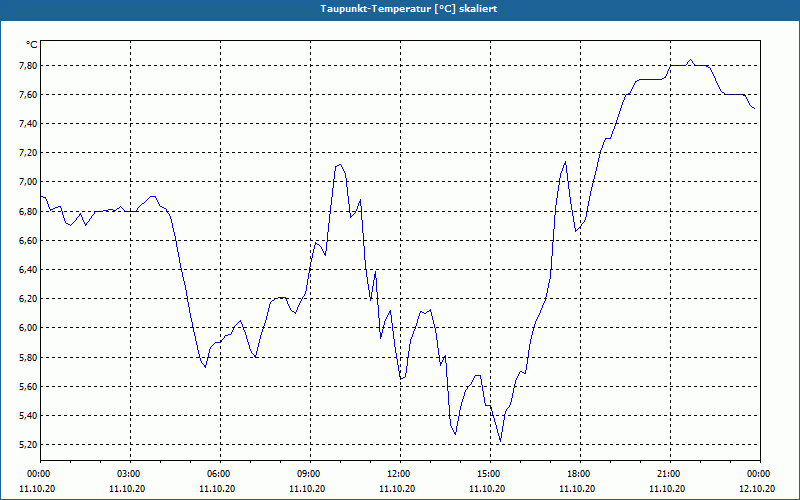The height and width of the screenshot is (500, 800).
Task: Click the 7,80 y-axis value
Action: pos(29,65)
